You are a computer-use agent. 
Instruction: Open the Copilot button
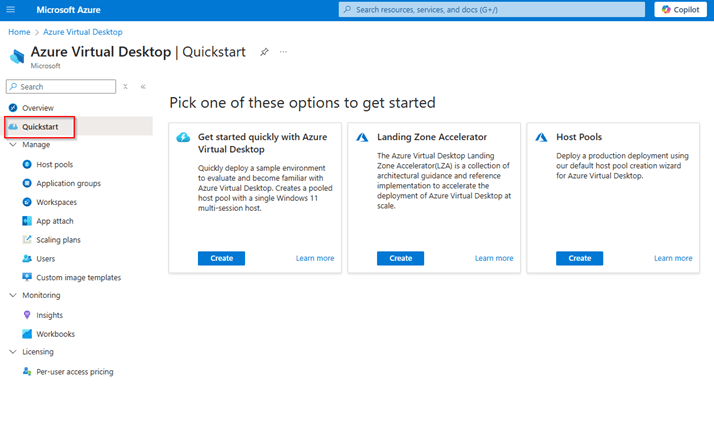(681, 9)
